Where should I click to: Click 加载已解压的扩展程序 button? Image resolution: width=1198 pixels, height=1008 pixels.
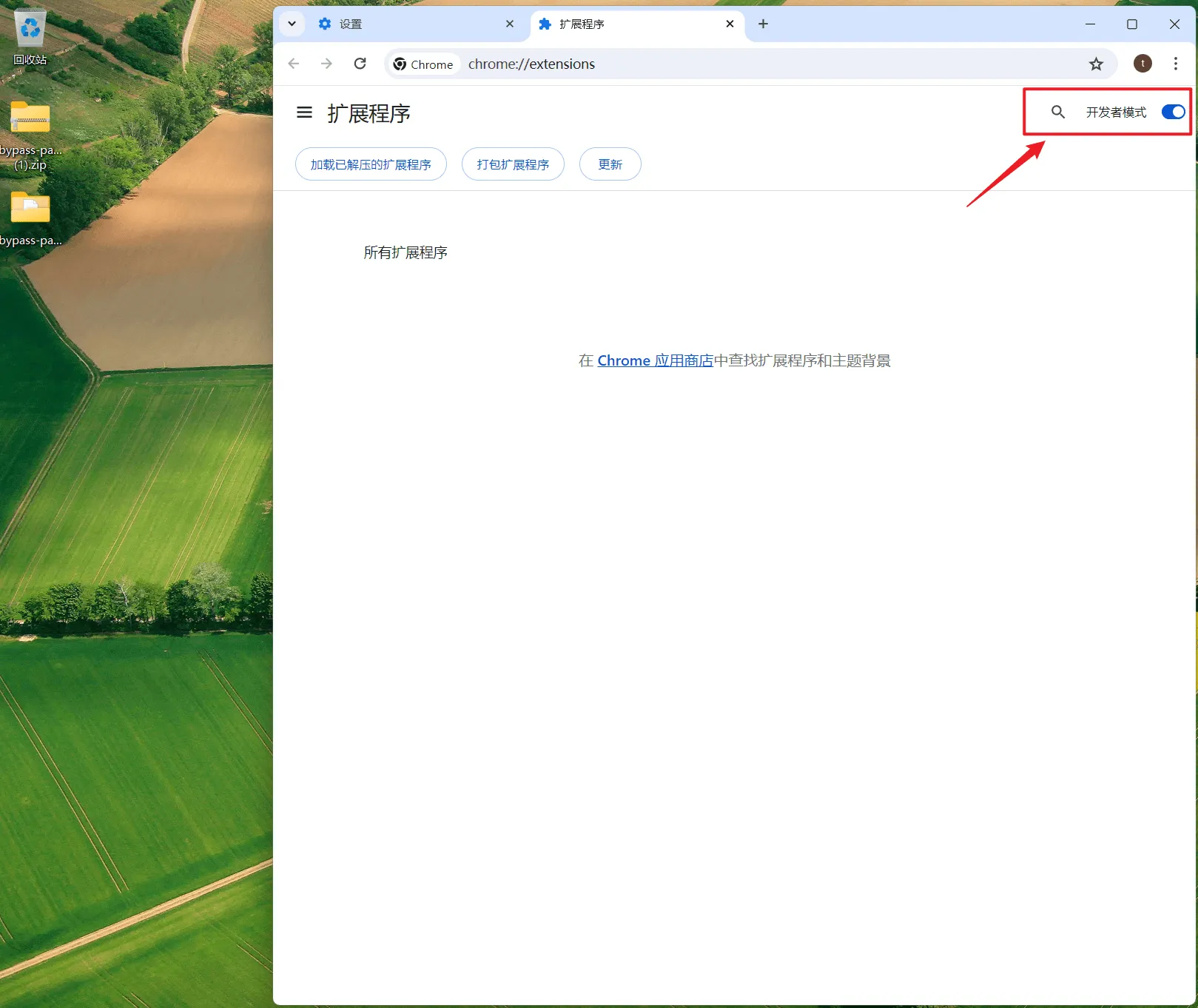[x=371, y=164]
